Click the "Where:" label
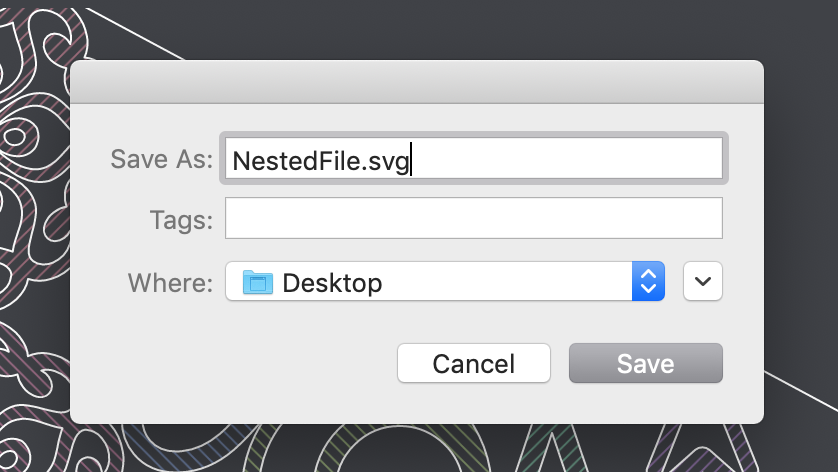Viewport: 838px width, 472px height. [x=170, y=283]
